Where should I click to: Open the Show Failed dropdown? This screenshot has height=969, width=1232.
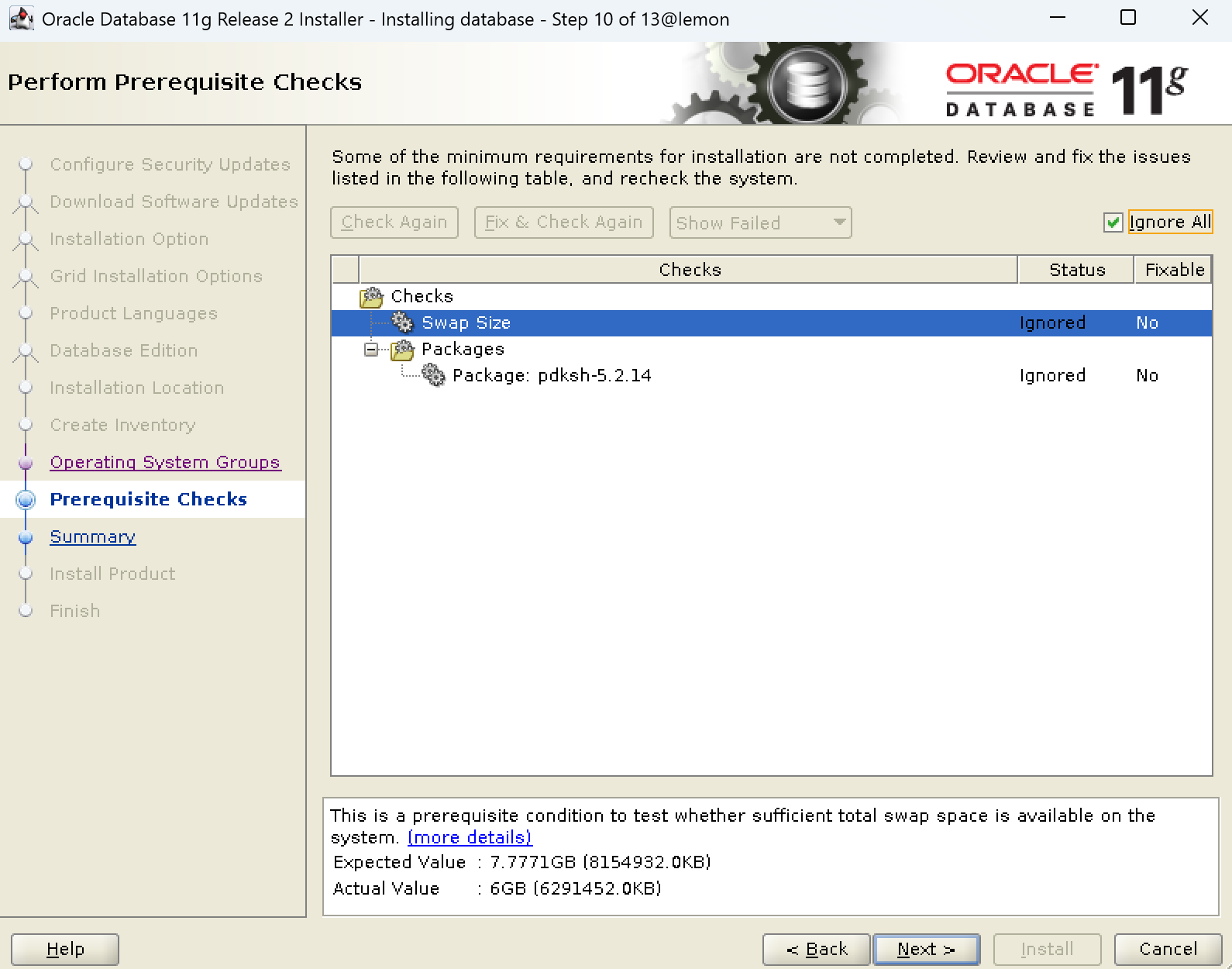pyautogui.click(x=761, y=222)
